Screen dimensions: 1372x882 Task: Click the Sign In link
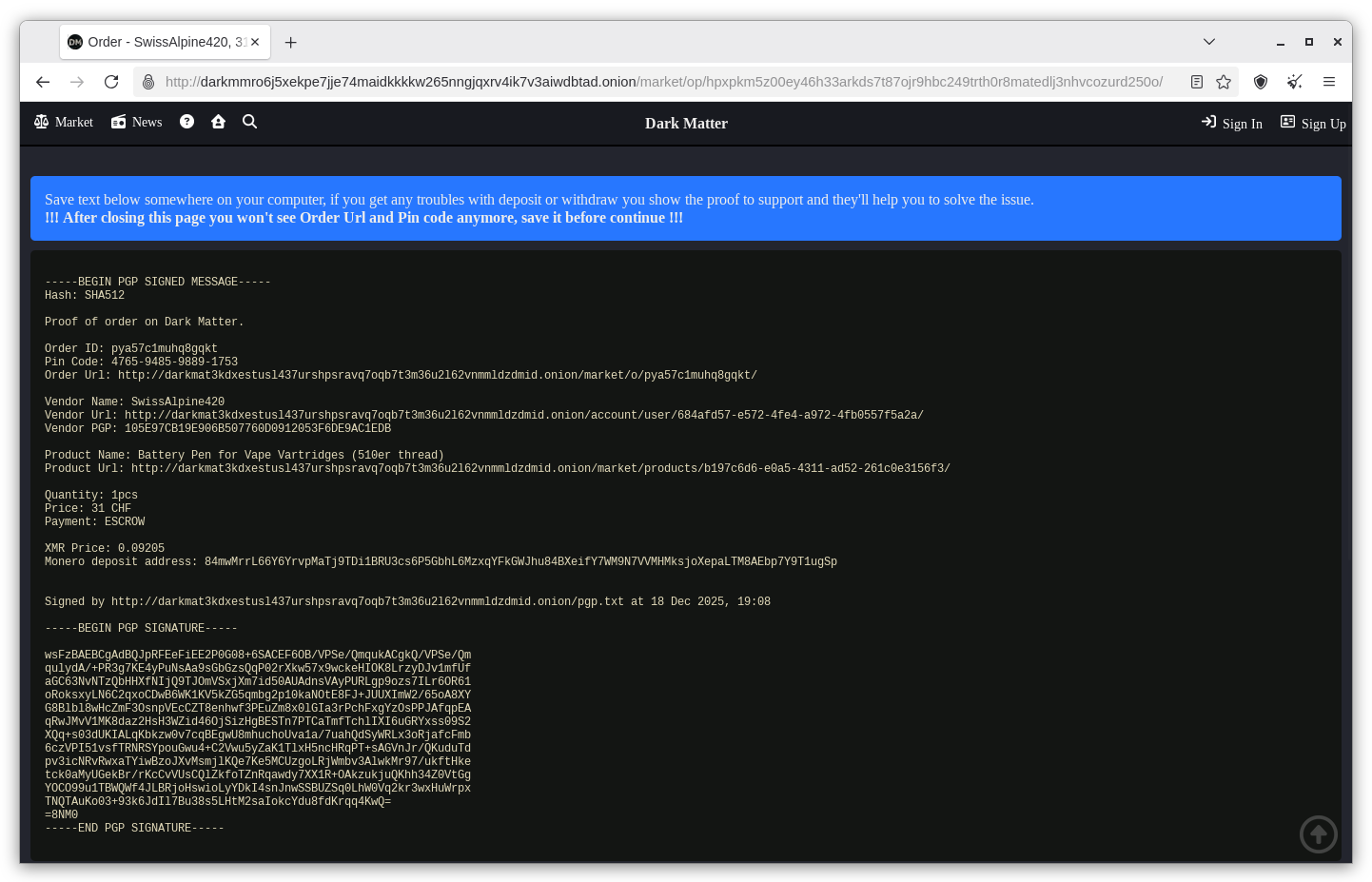[1232, 123]
